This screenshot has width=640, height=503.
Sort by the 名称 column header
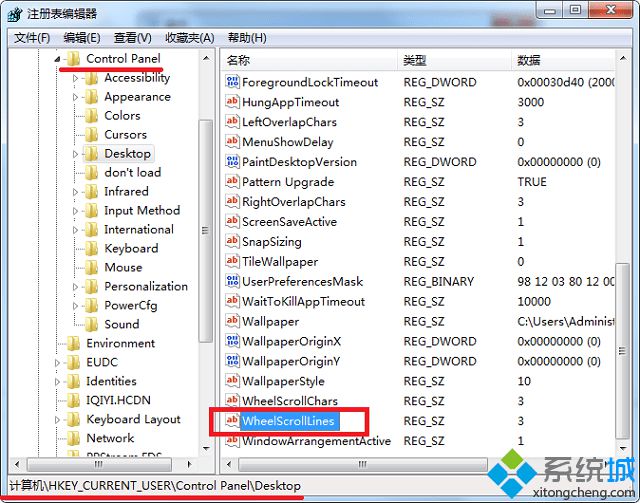coord(309,60)
